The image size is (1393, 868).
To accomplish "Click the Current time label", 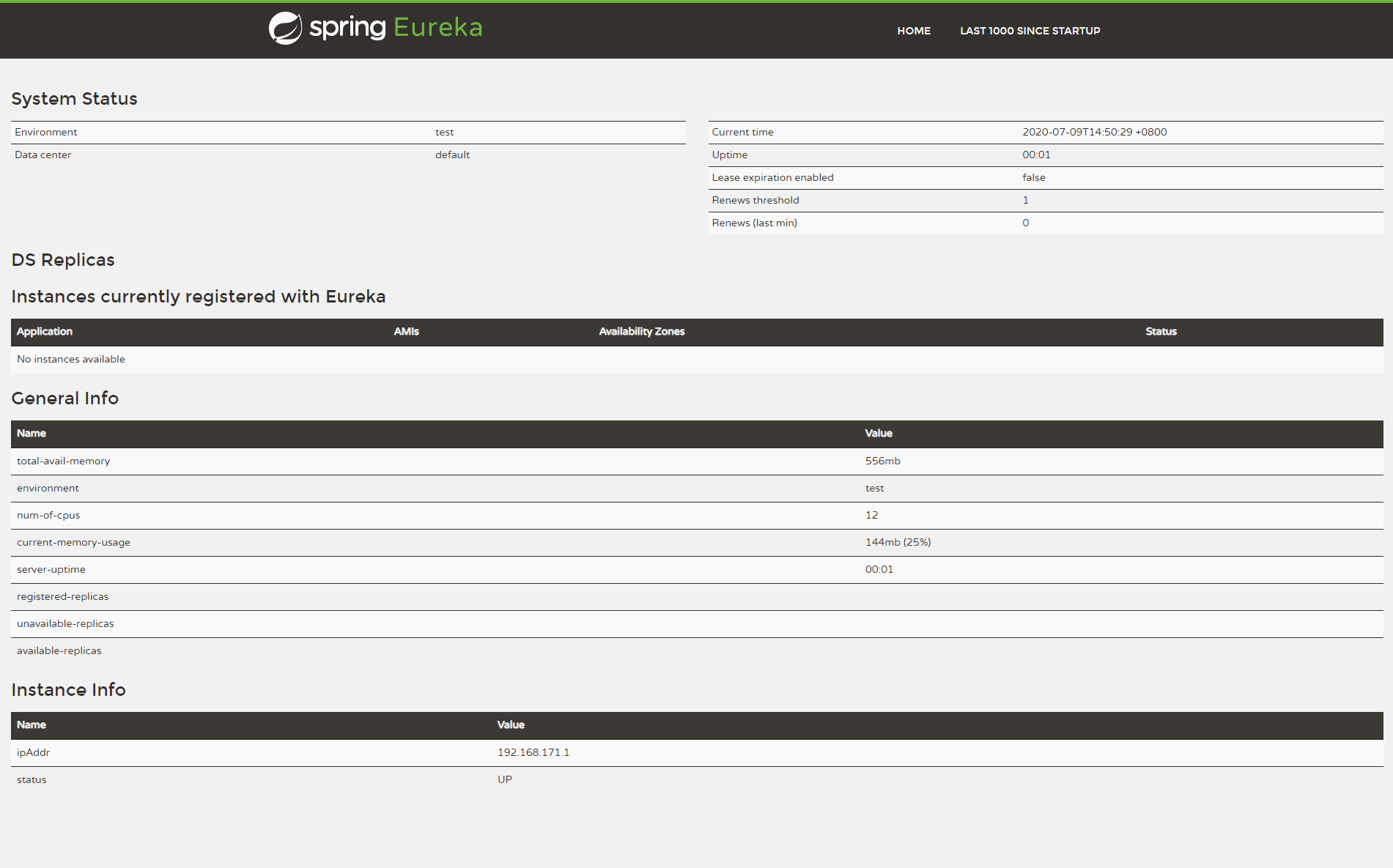I will (742, 132).
